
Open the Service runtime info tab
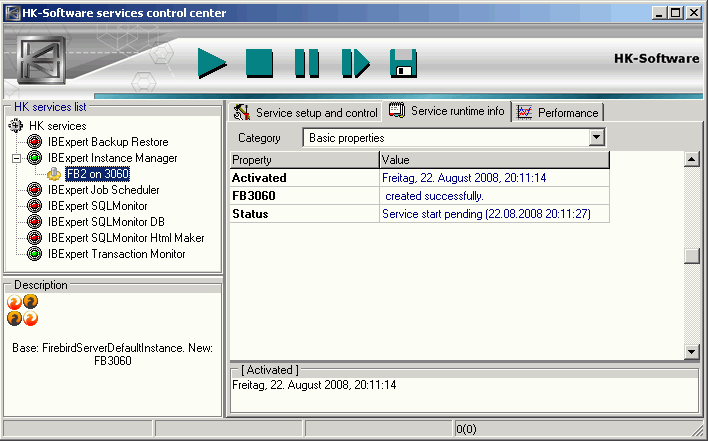(x=447, y=111)
